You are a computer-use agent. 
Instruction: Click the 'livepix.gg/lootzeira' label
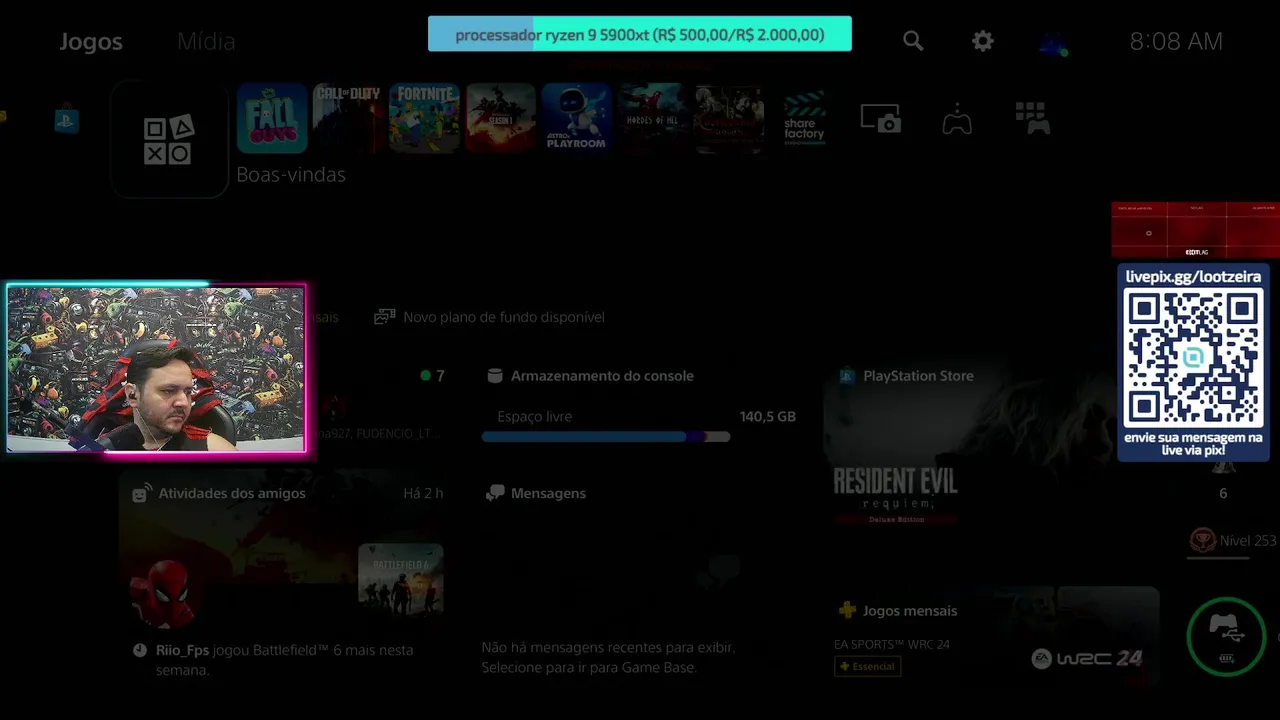[x=1193, y=276]
